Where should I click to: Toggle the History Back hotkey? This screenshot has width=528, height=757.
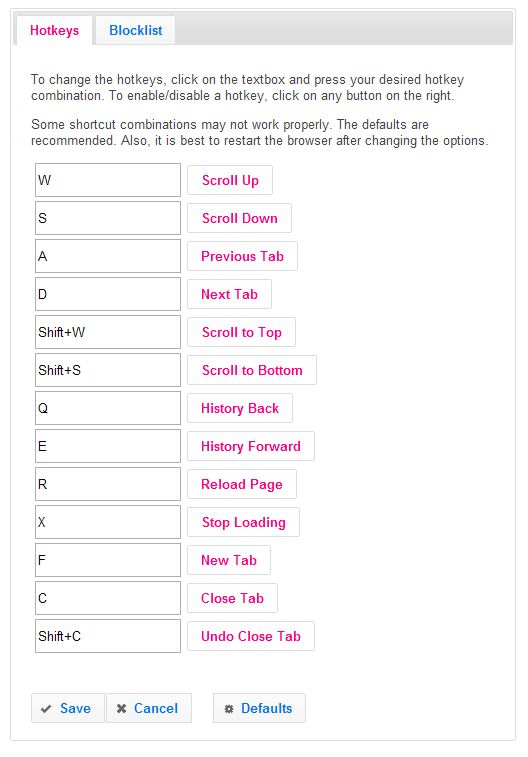(240, 408)
